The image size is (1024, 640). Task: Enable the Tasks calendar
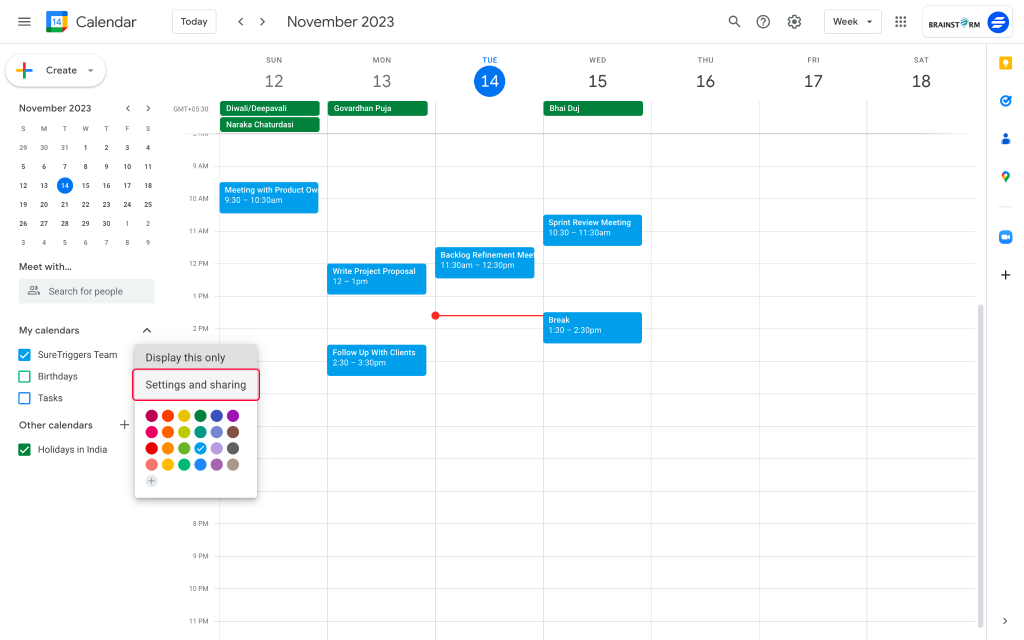[23, 397]
